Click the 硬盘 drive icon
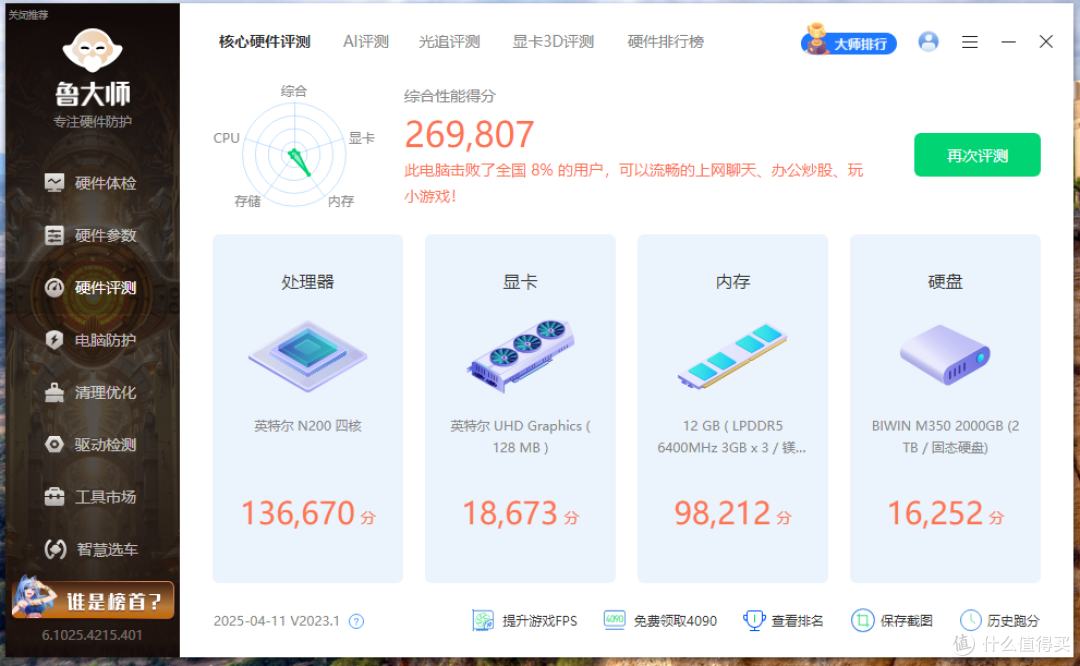1080x666 pixels. [945, 355]
